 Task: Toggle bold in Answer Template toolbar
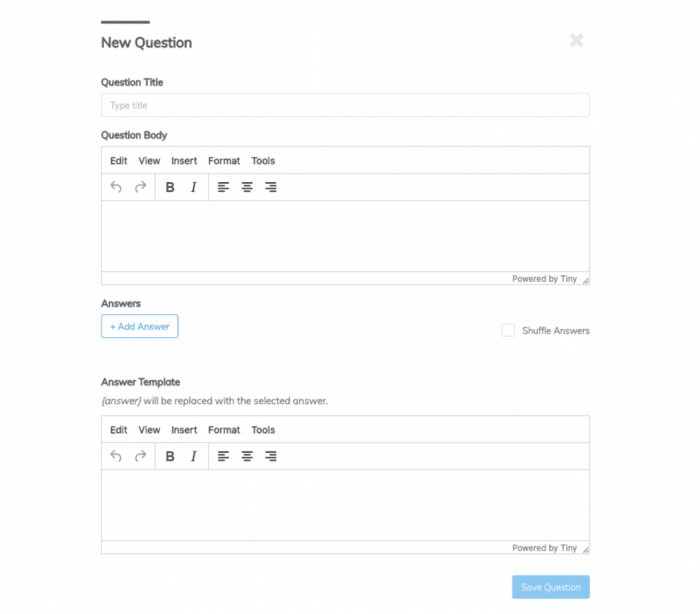(x=170, y=456)
